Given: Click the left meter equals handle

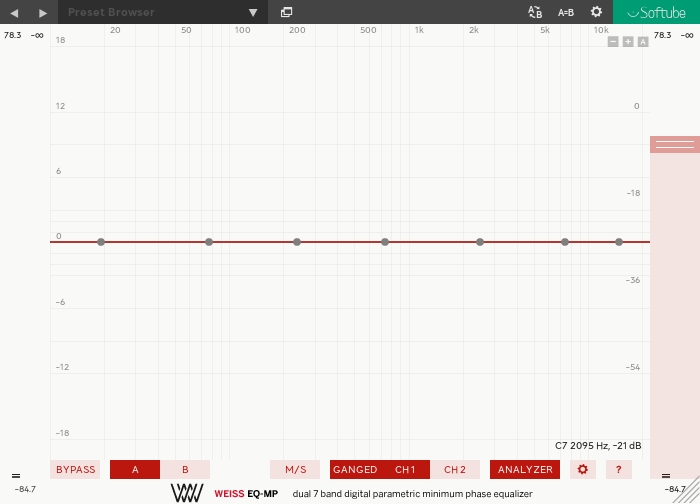Looking at the screenshot, I should [x=16, y=476].
